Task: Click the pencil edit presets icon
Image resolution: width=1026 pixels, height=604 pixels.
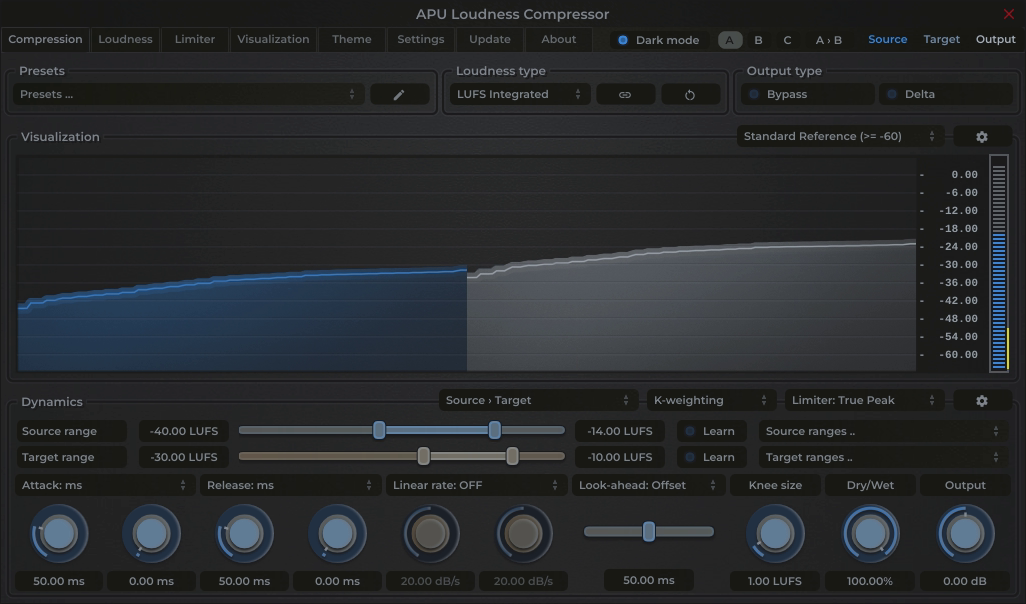Action: pyautogui.click(x=399, y=94)
